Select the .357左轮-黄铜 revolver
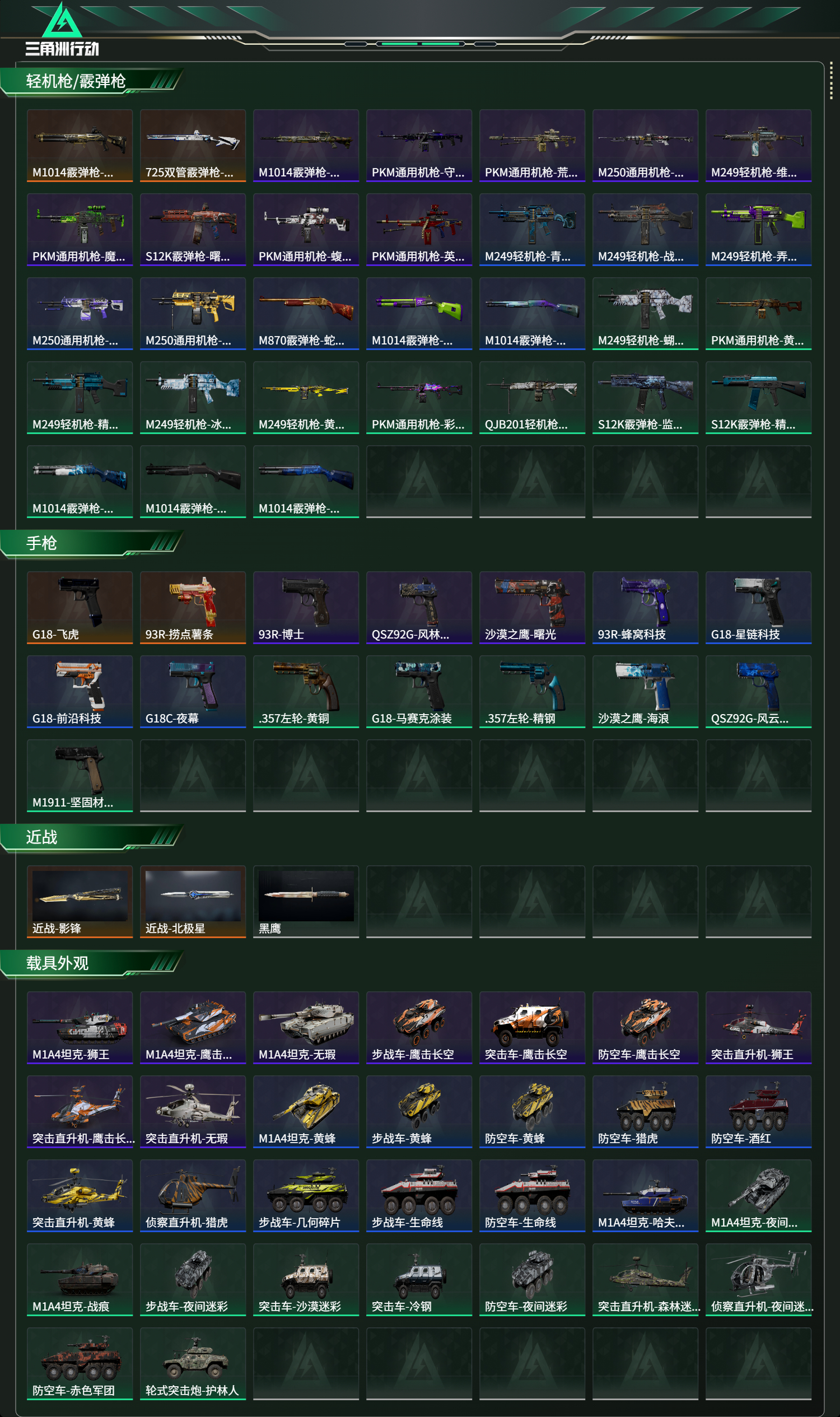Image resolution: width=840 pixels, height=1417 pixels. (x=306, y=691)
